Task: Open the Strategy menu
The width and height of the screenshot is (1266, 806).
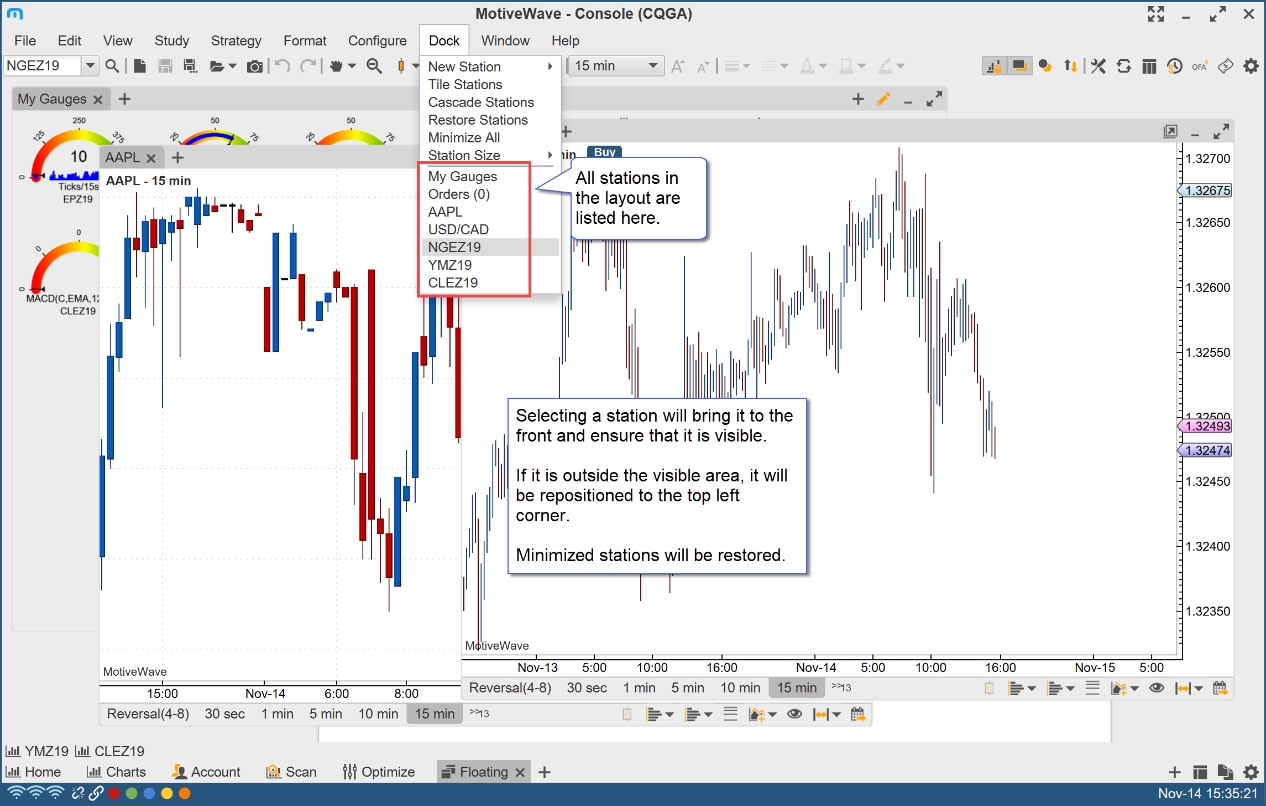Action: (236, 41)
